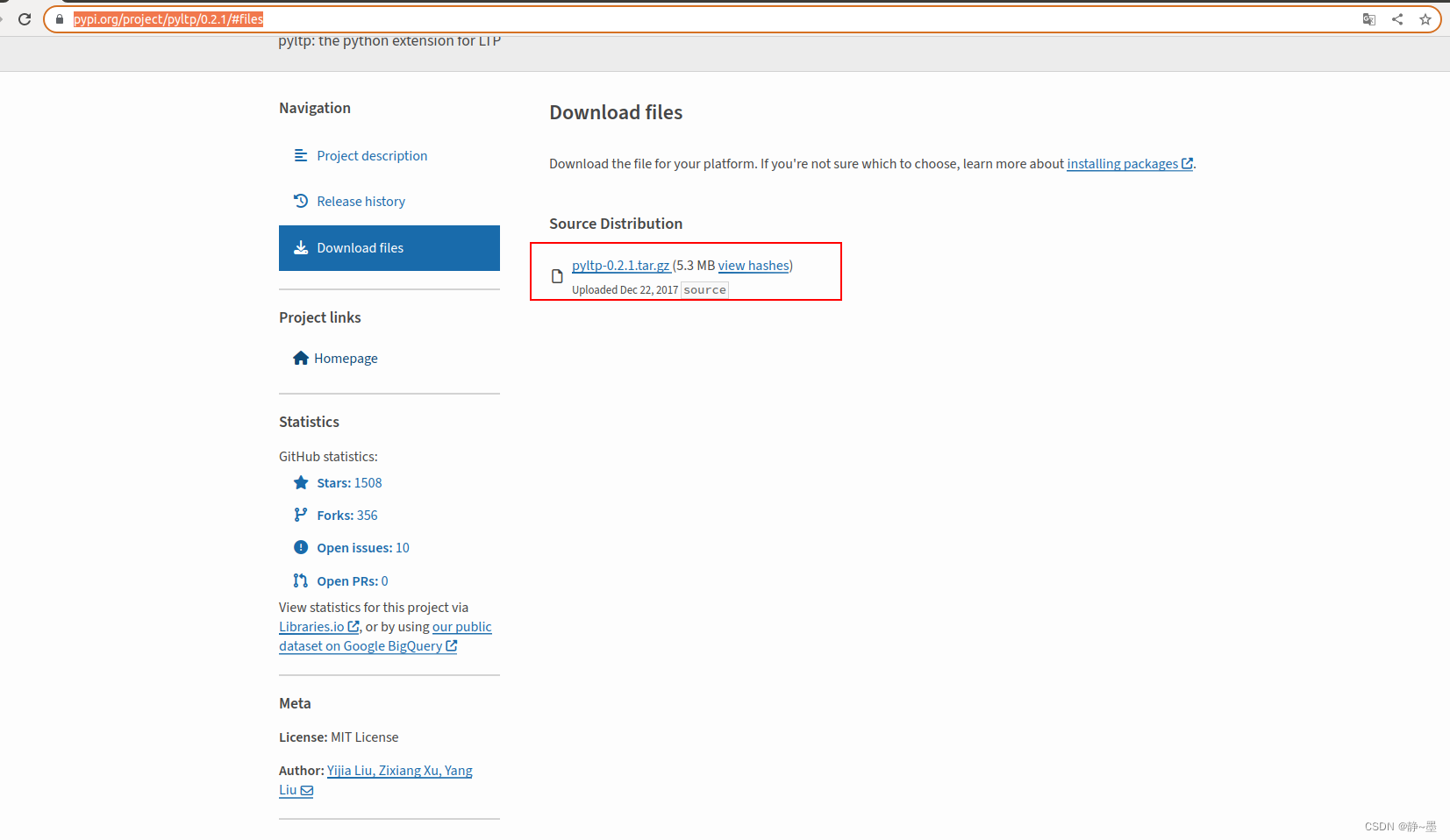
Task: Click the source tag label
Action: 704,290
